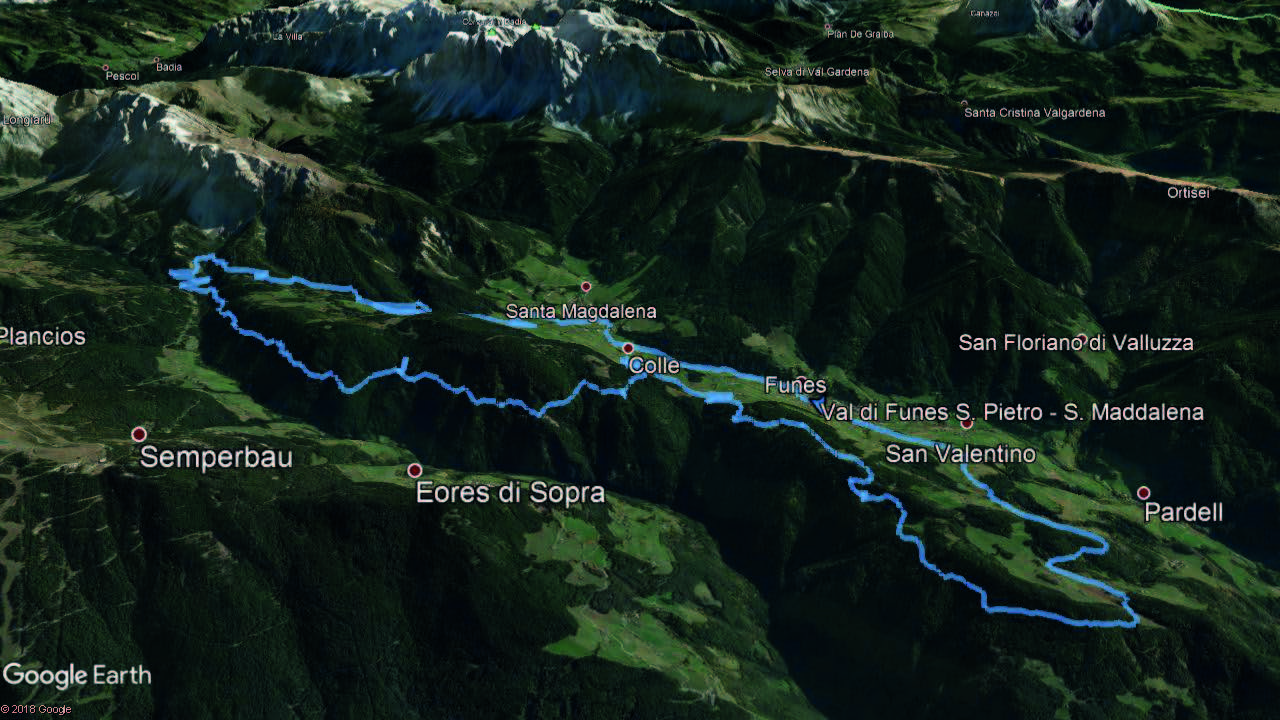Open the Plancios place label
1280x720 pixels.
click(x=43, y=337)
